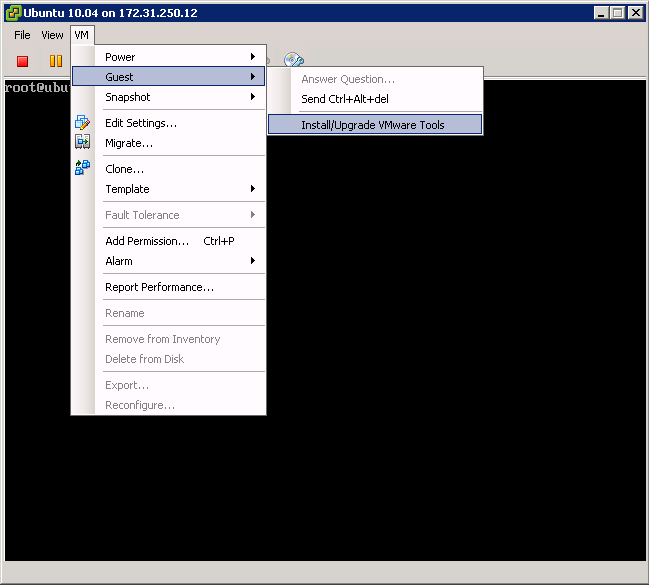
Task: Click the Rename menu entry
Action: click(x=168, y=313)
